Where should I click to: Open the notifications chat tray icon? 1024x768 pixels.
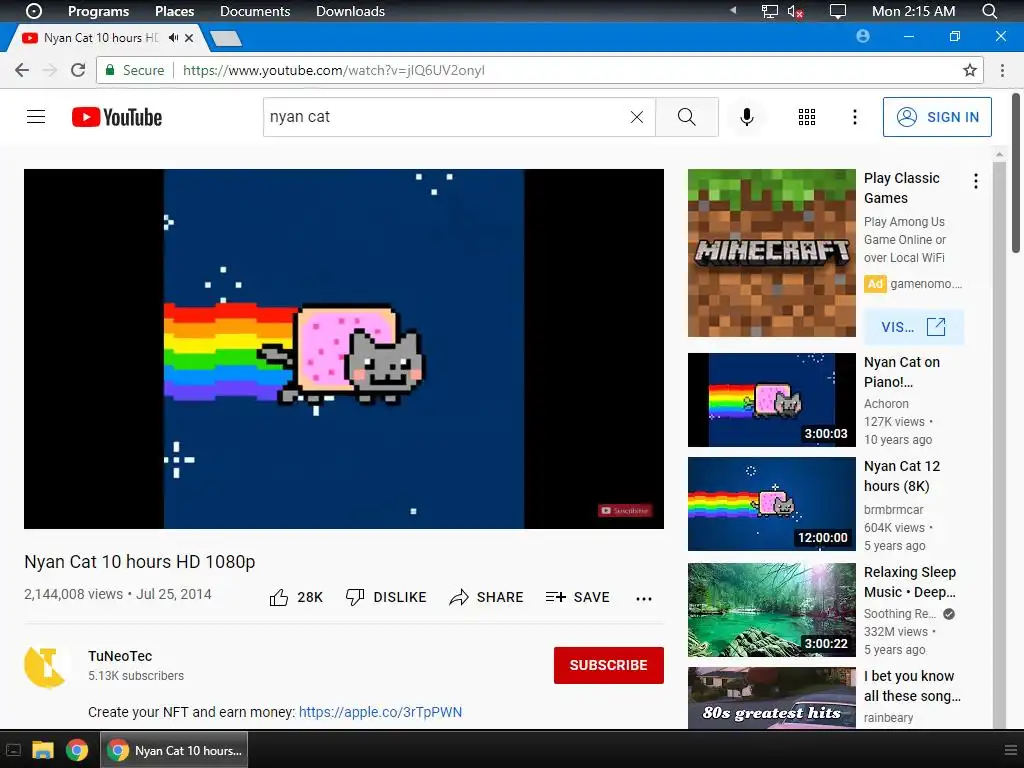tap(837, 11)
